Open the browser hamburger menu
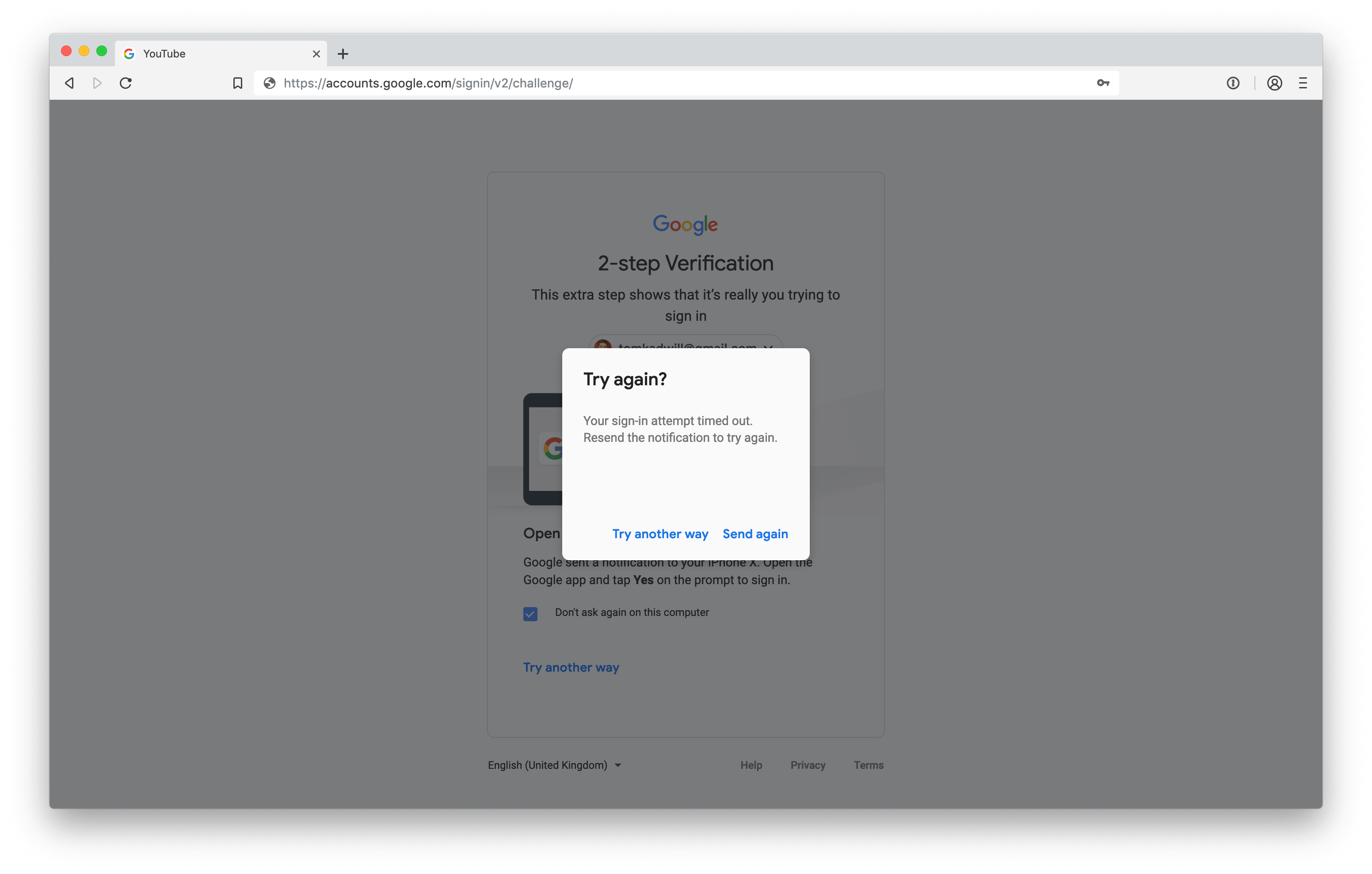The height and width of the screenshot is (874, 1372). pos(1303,83)
